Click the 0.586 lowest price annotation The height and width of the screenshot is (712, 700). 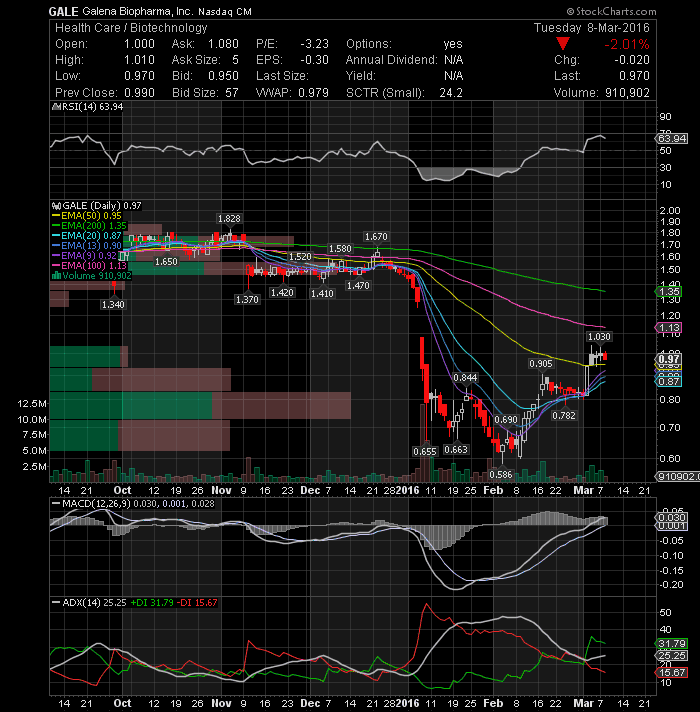(x=501, y=475)
